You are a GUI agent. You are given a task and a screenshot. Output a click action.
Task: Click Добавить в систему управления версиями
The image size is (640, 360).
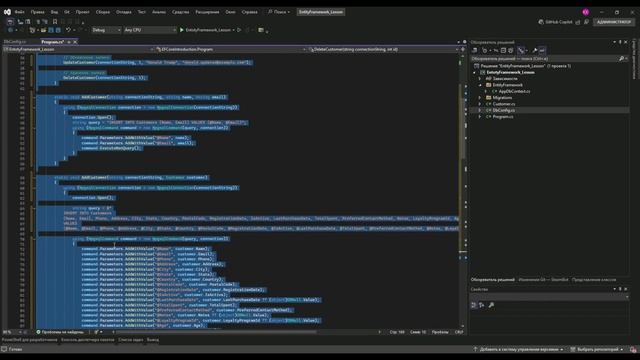(x=518, y=349)
